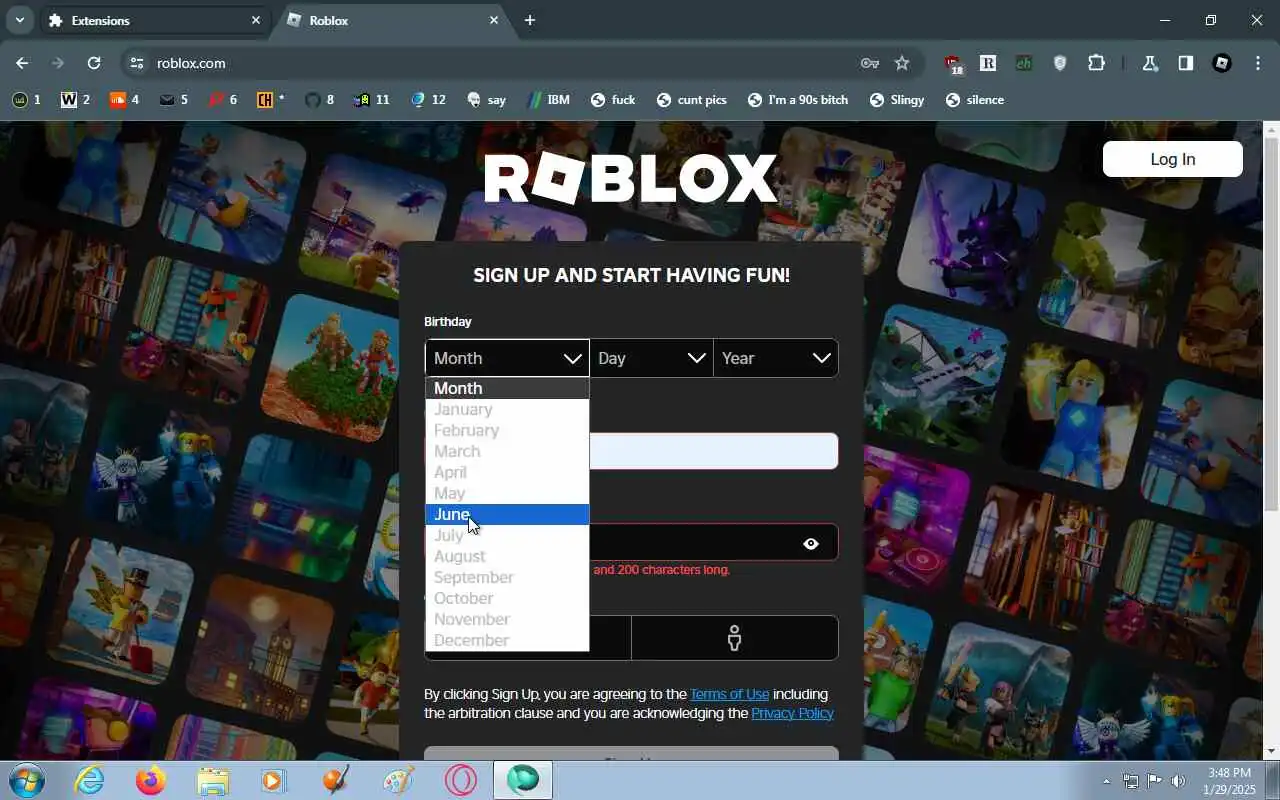
Task: Open the GitHub bookmark labeled 8
Action: (x=319, y=100)
